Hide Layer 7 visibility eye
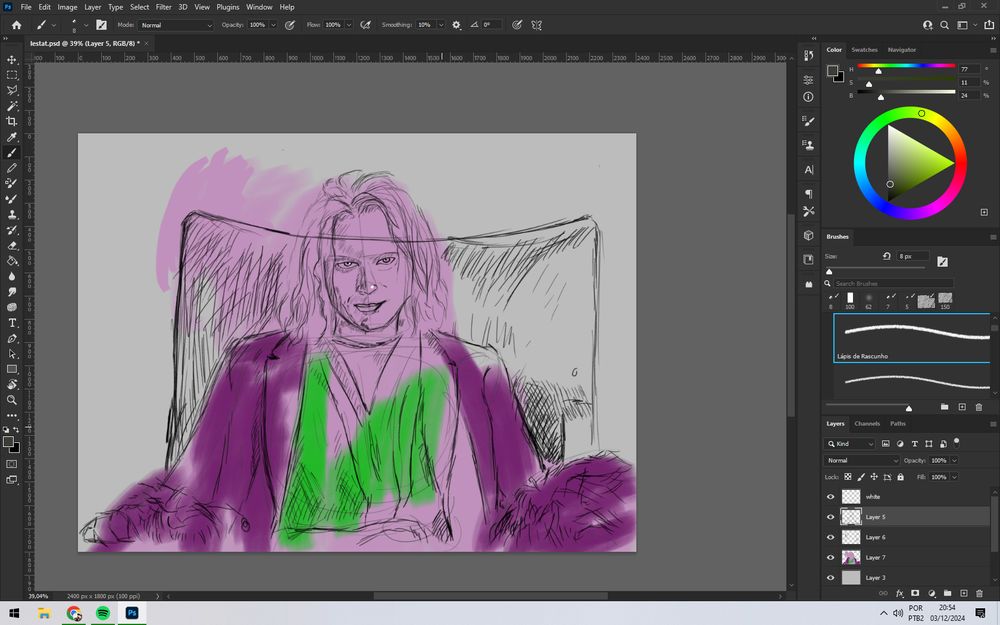1000x625 pixels. click(x=830, y=557)
